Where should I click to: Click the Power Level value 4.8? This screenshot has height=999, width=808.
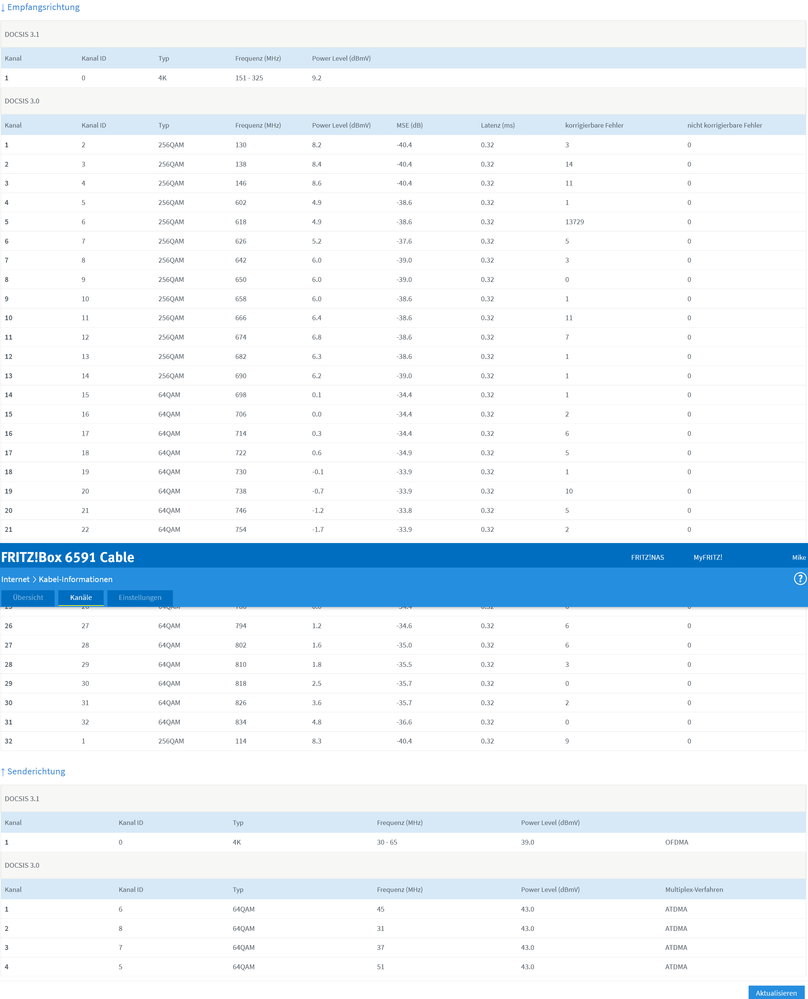(x=316, y=722)
